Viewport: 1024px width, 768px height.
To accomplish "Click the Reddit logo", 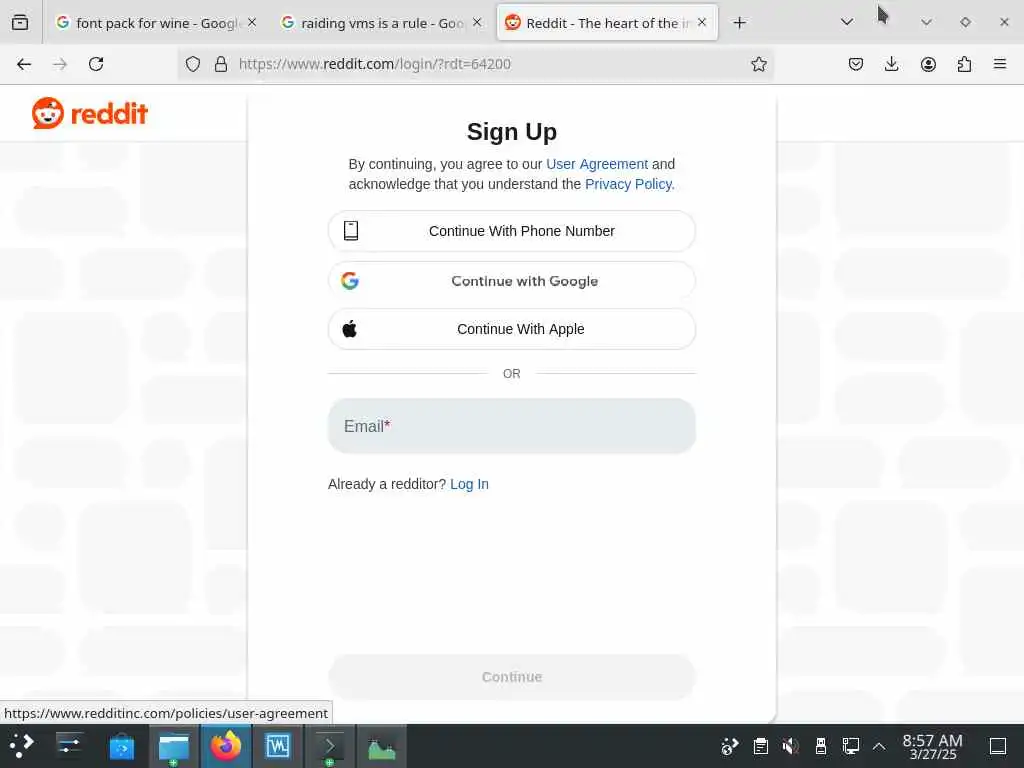I will [89, 114].
